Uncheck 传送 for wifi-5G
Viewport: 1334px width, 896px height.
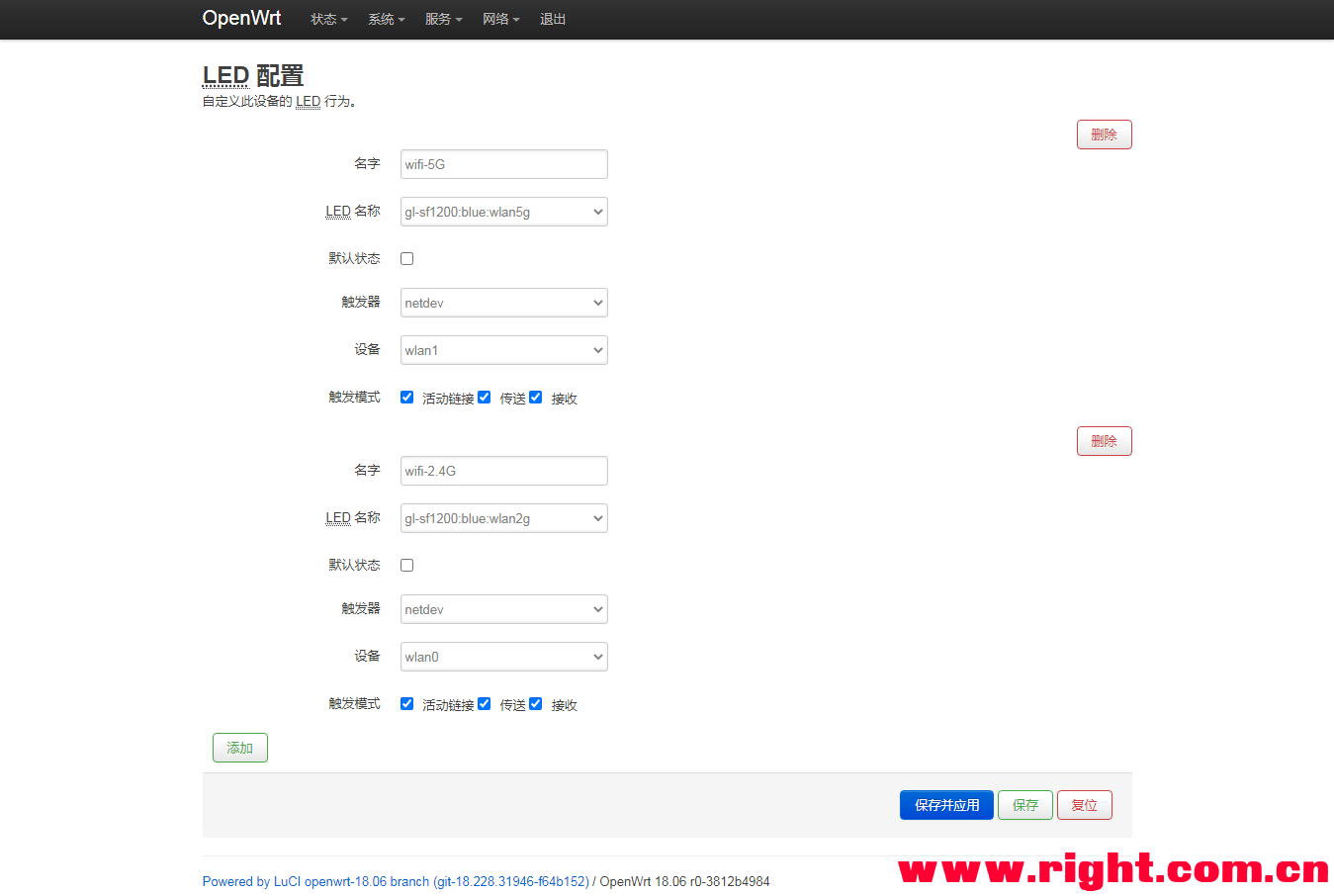484,397
